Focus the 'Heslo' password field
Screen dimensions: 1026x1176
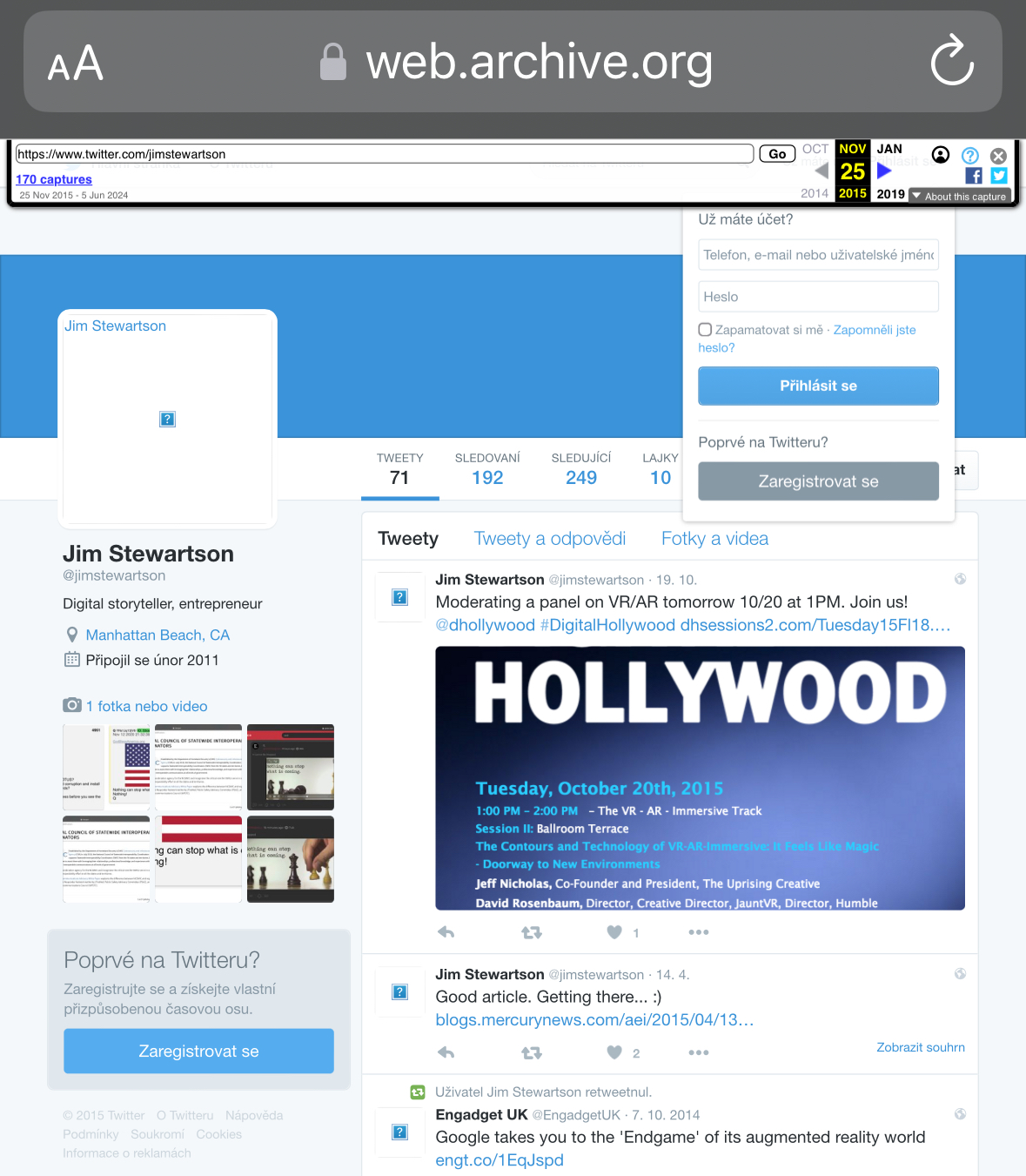818,297
